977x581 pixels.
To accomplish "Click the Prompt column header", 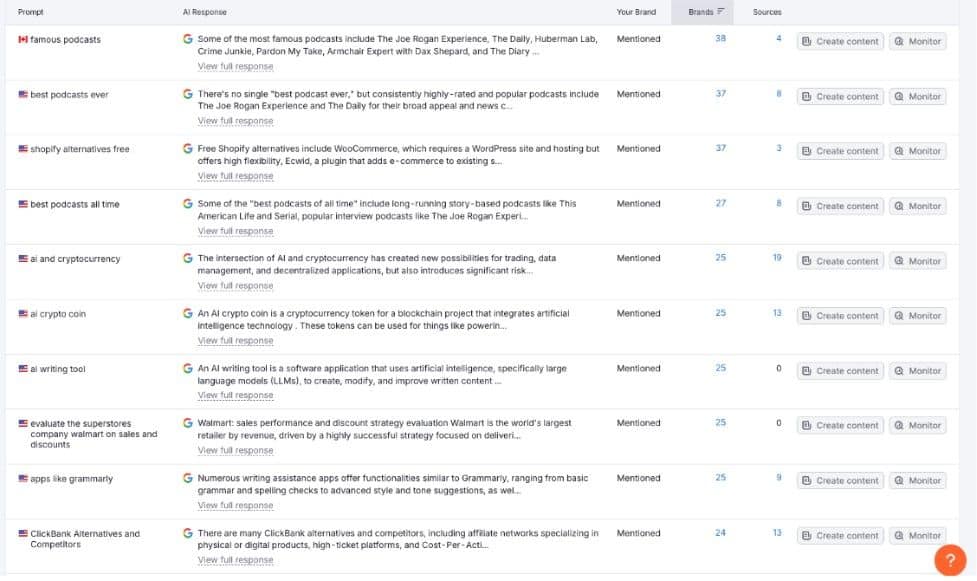I will coord(31,12).
